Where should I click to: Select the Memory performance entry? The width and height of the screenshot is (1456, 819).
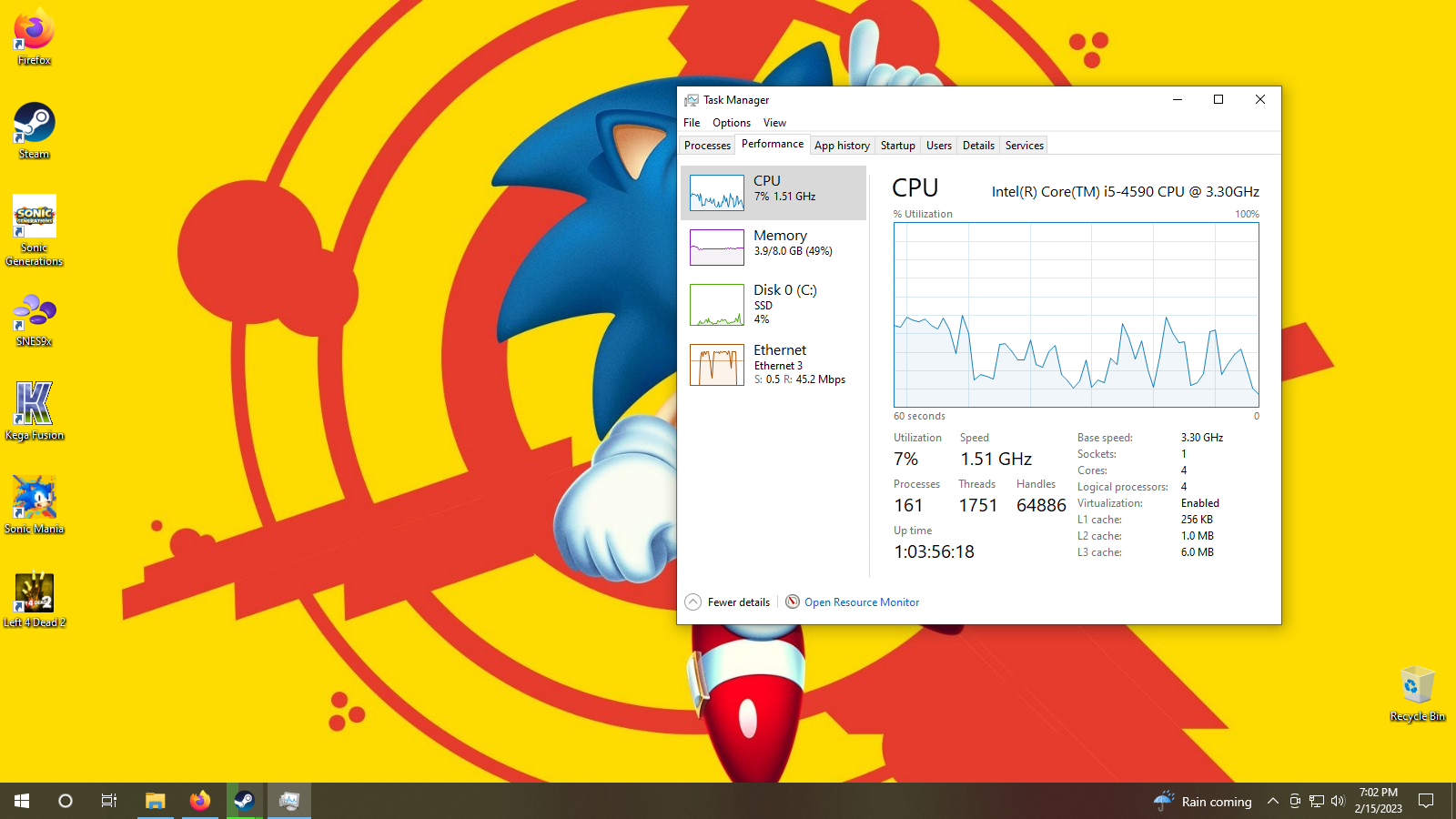click(773, 248)
